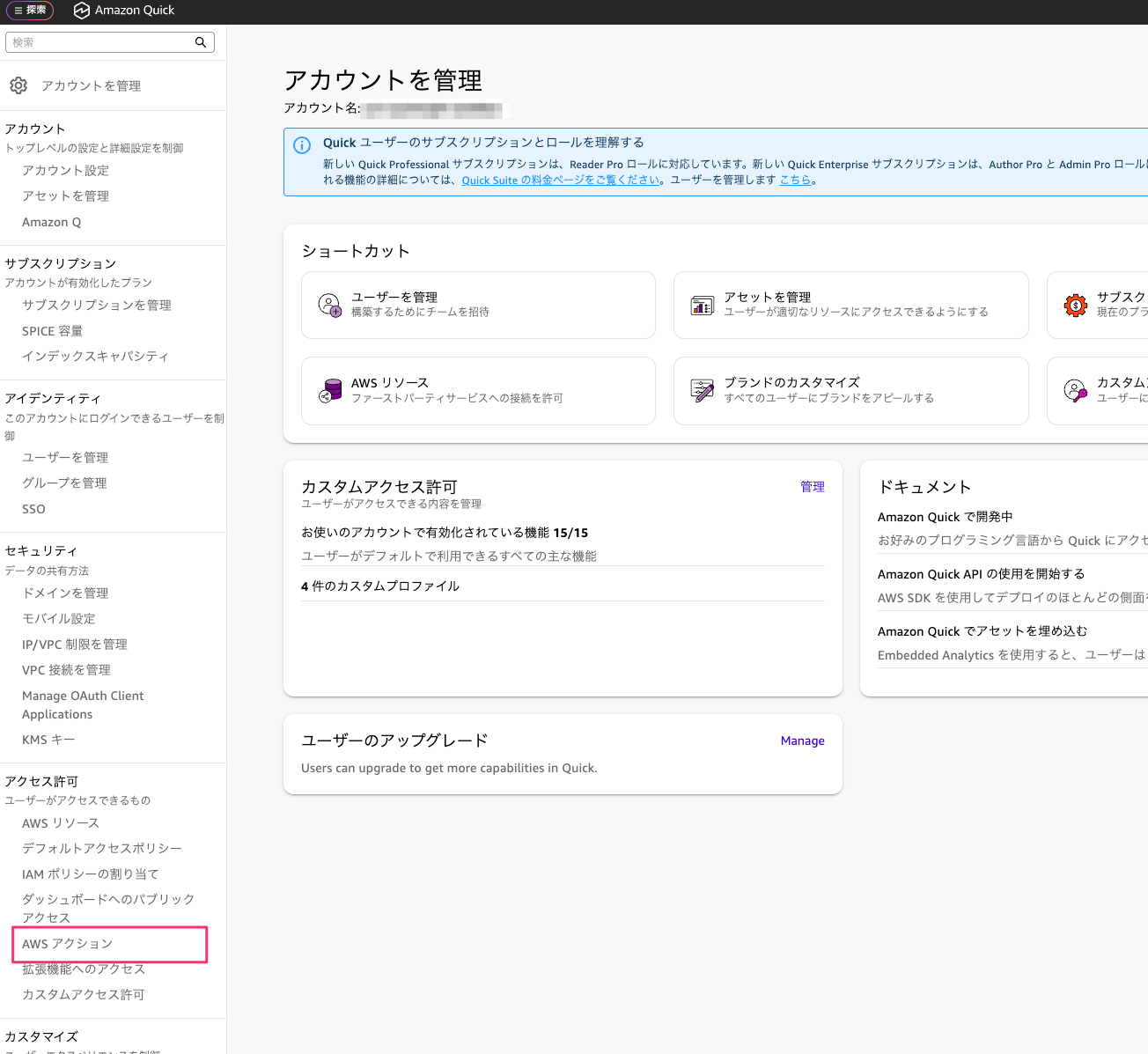Viewport: 1148px width, 1054px height.
Task: Select Amazon Q in sidebar
Action: (x=52, y=222)
